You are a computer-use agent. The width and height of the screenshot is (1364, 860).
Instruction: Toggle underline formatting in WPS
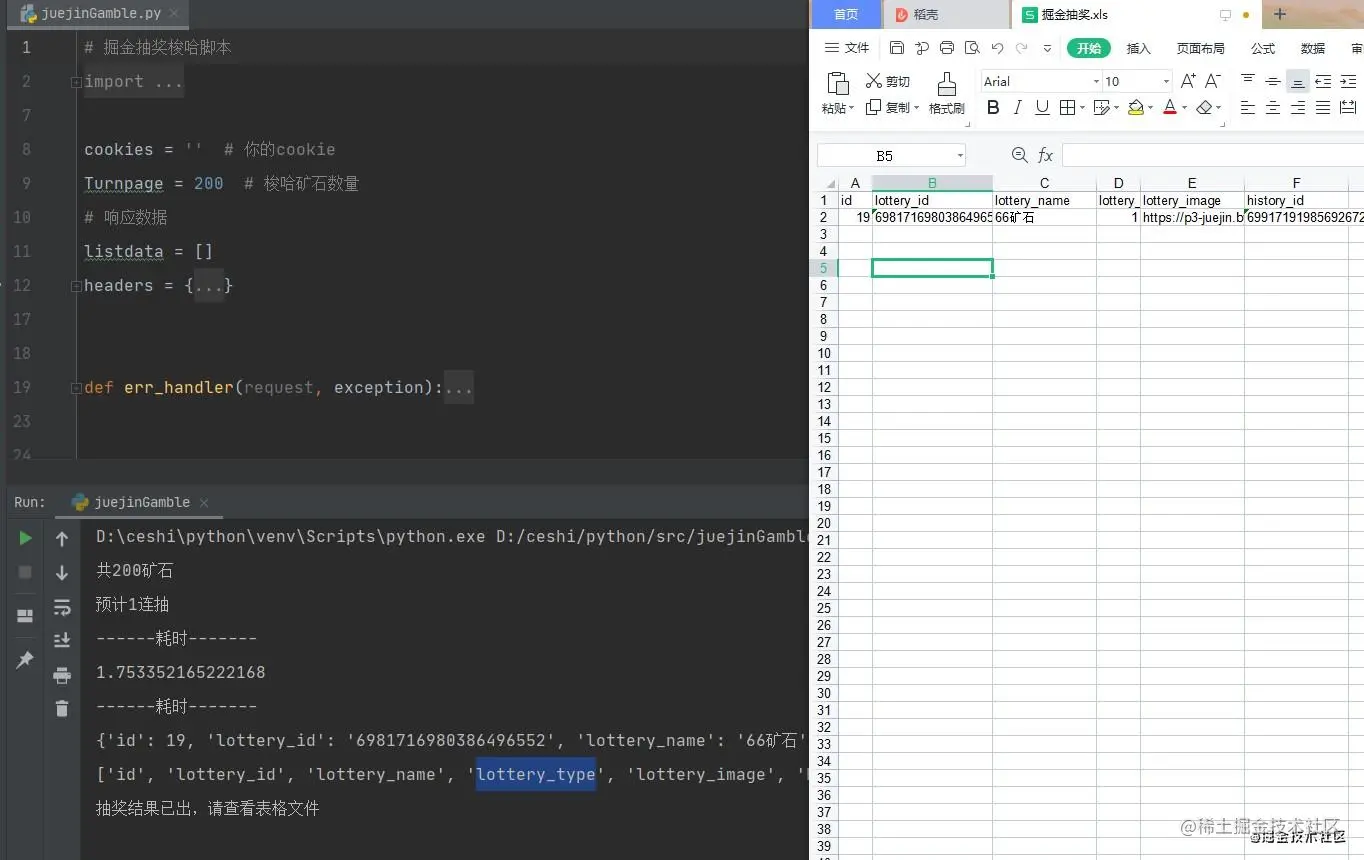[1042, 107]
